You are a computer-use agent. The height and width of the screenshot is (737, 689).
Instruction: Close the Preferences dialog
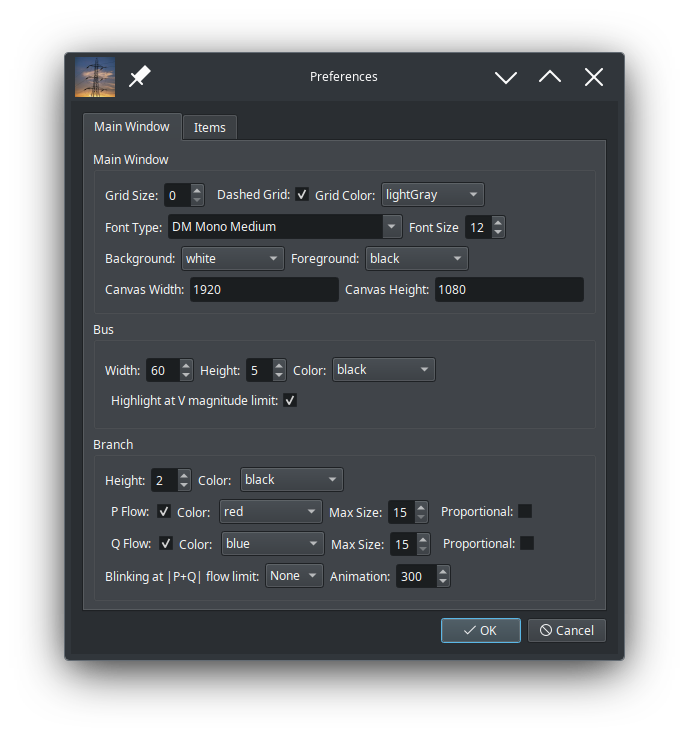click(x=594, y=77)
